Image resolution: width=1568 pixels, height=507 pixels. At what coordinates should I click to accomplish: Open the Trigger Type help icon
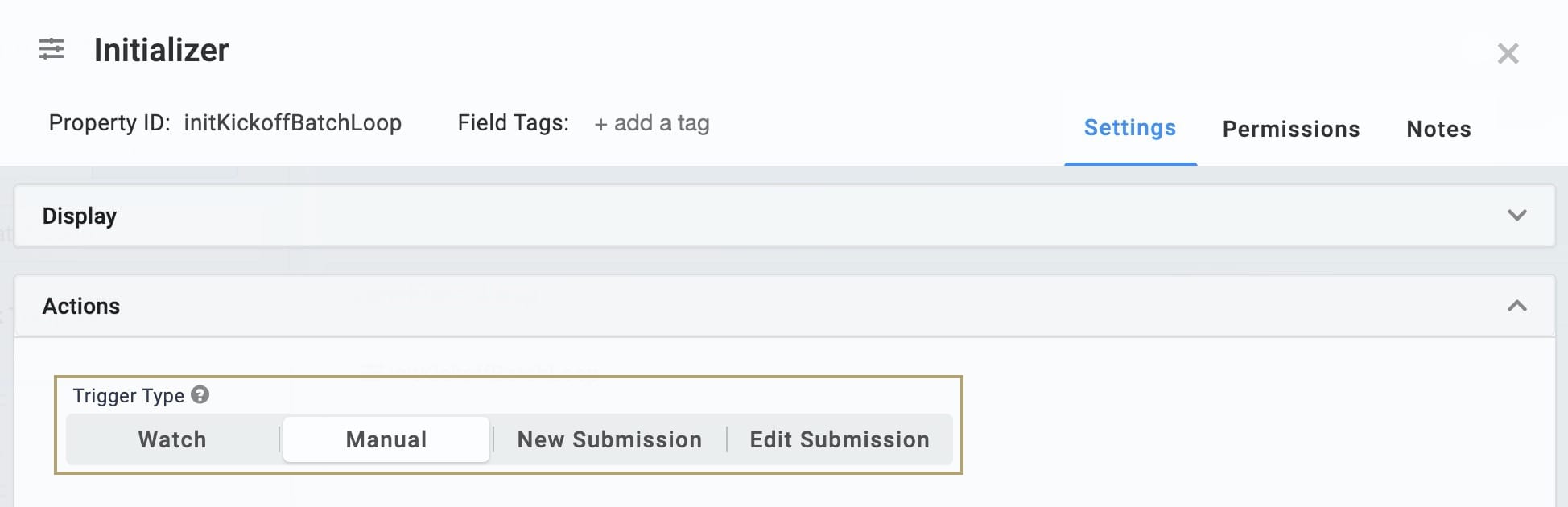[x=200, y=394]
